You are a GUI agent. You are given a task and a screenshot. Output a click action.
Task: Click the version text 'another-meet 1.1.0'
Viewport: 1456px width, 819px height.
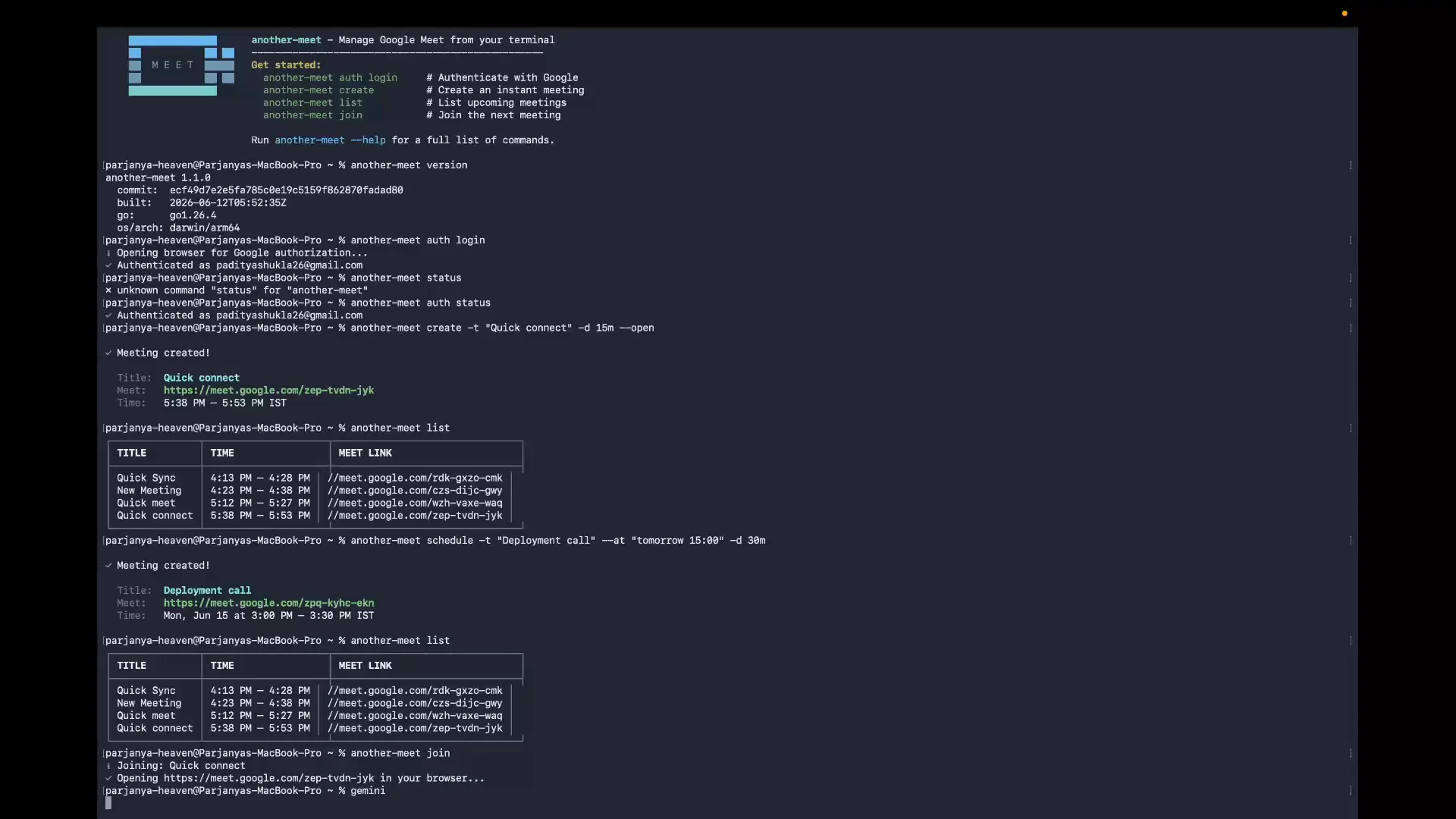pyautogui.click(x=158, y=177)
